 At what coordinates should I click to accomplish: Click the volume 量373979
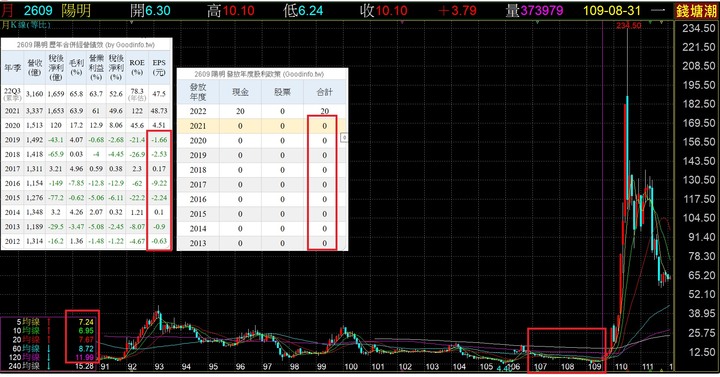(534, 11)
